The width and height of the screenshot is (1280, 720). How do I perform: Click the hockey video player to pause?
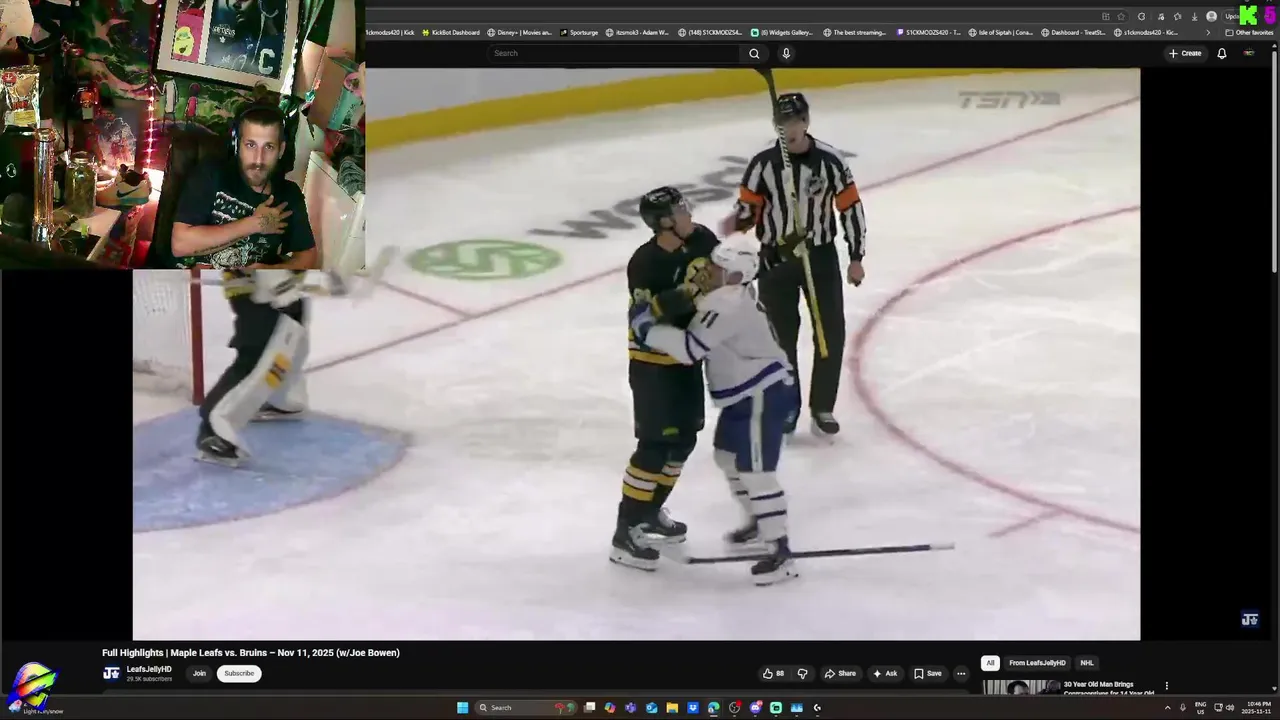pyautogui.click(x=636, y=354)
